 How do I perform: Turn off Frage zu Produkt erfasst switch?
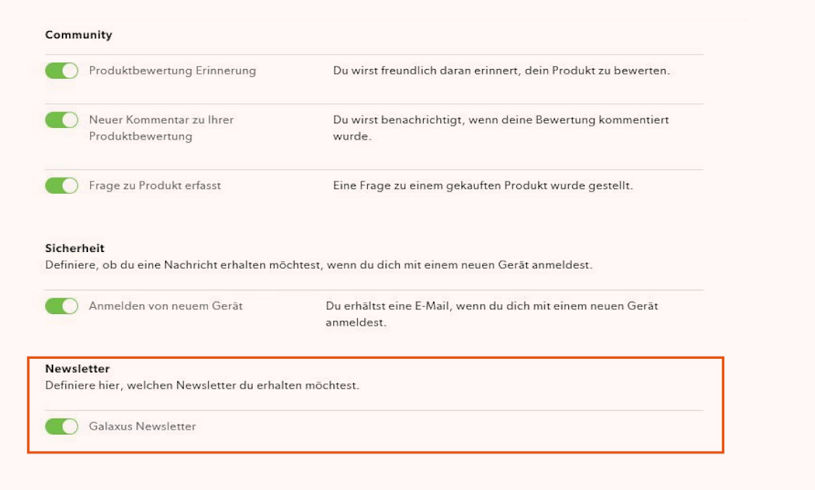tap(61, 186)
